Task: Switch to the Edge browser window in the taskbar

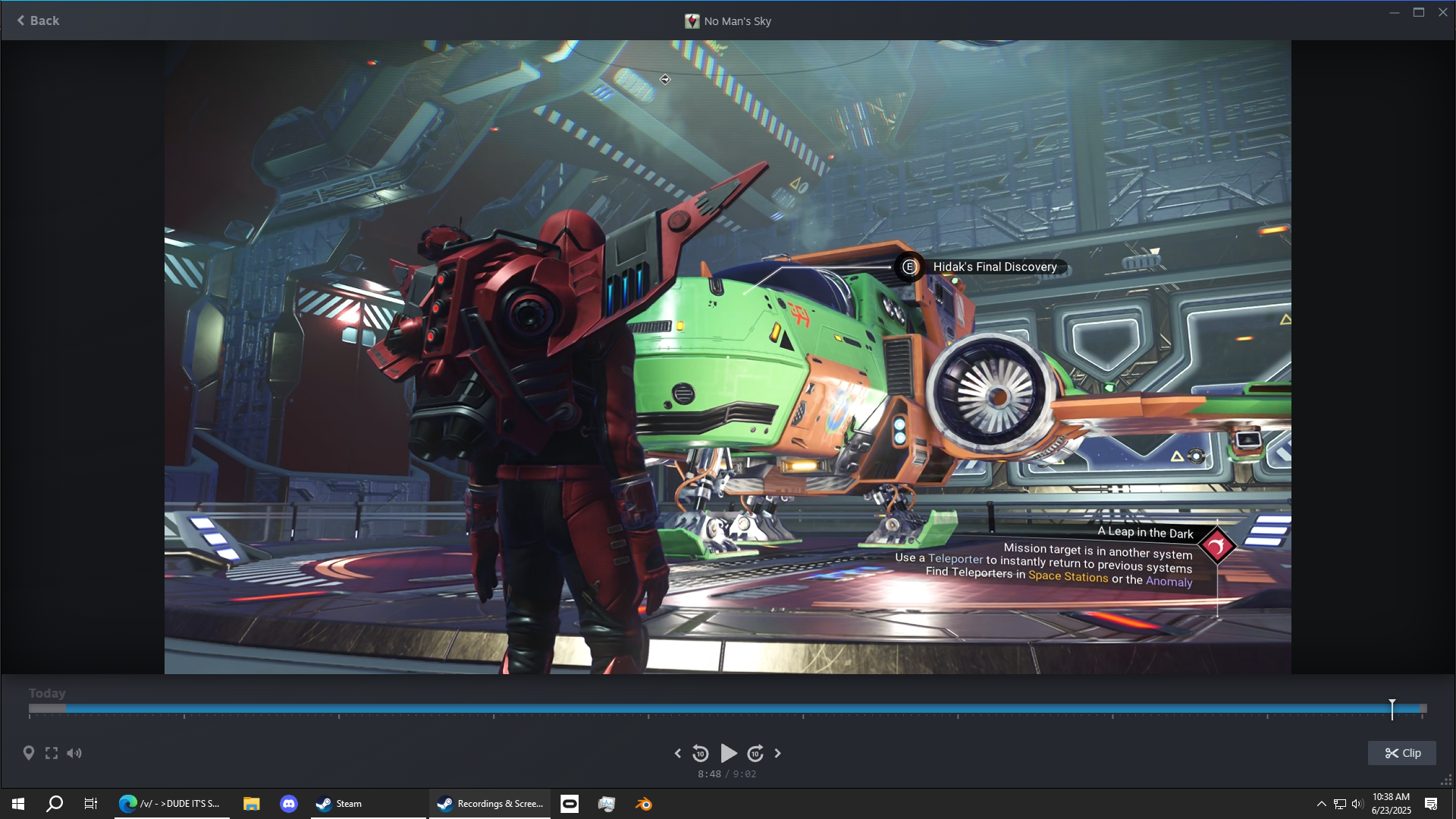Action: tap(172, 804)
